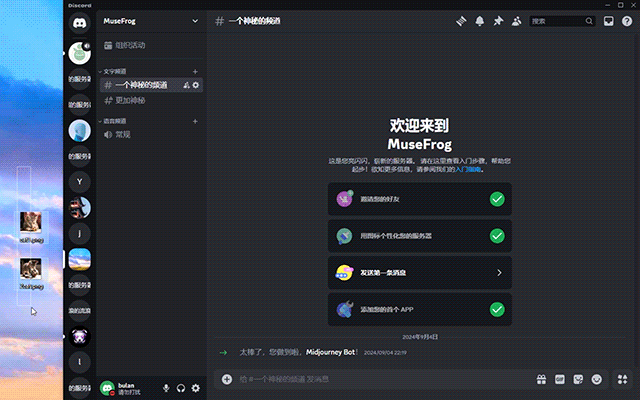Focus the message input field
Viewport: 640px width, 400px height.
pos(384,380)
